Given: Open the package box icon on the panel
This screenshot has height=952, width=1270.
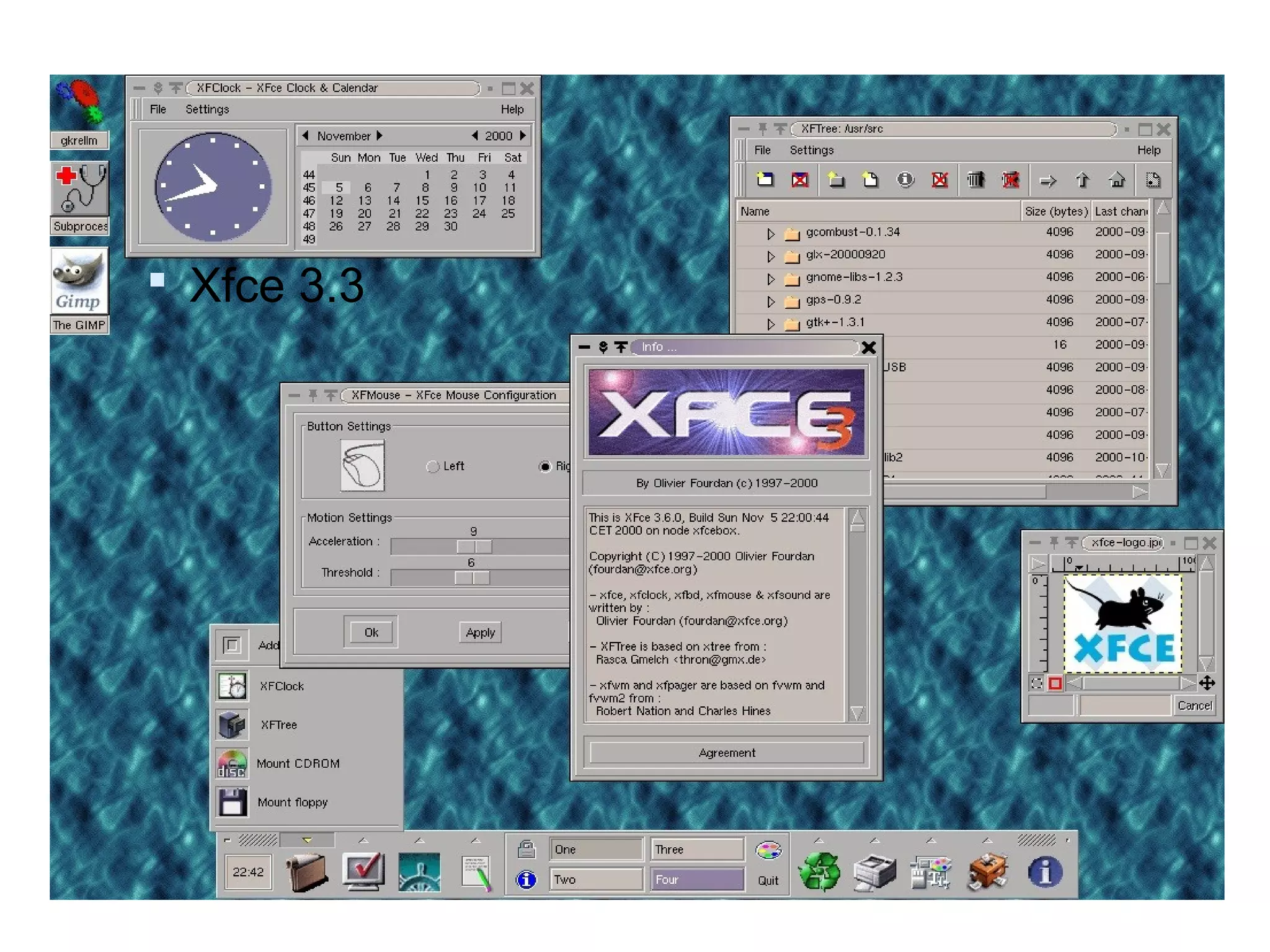Looking at the screenshot, I should pos(987,872).
